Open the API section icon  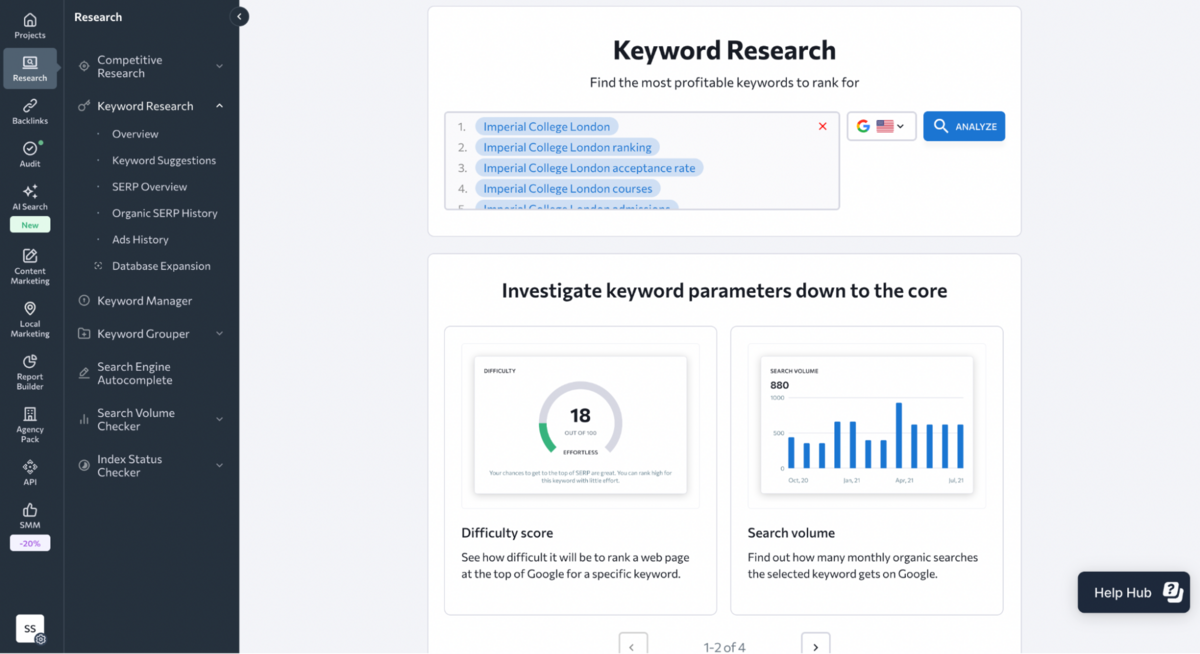coord(30,472)
